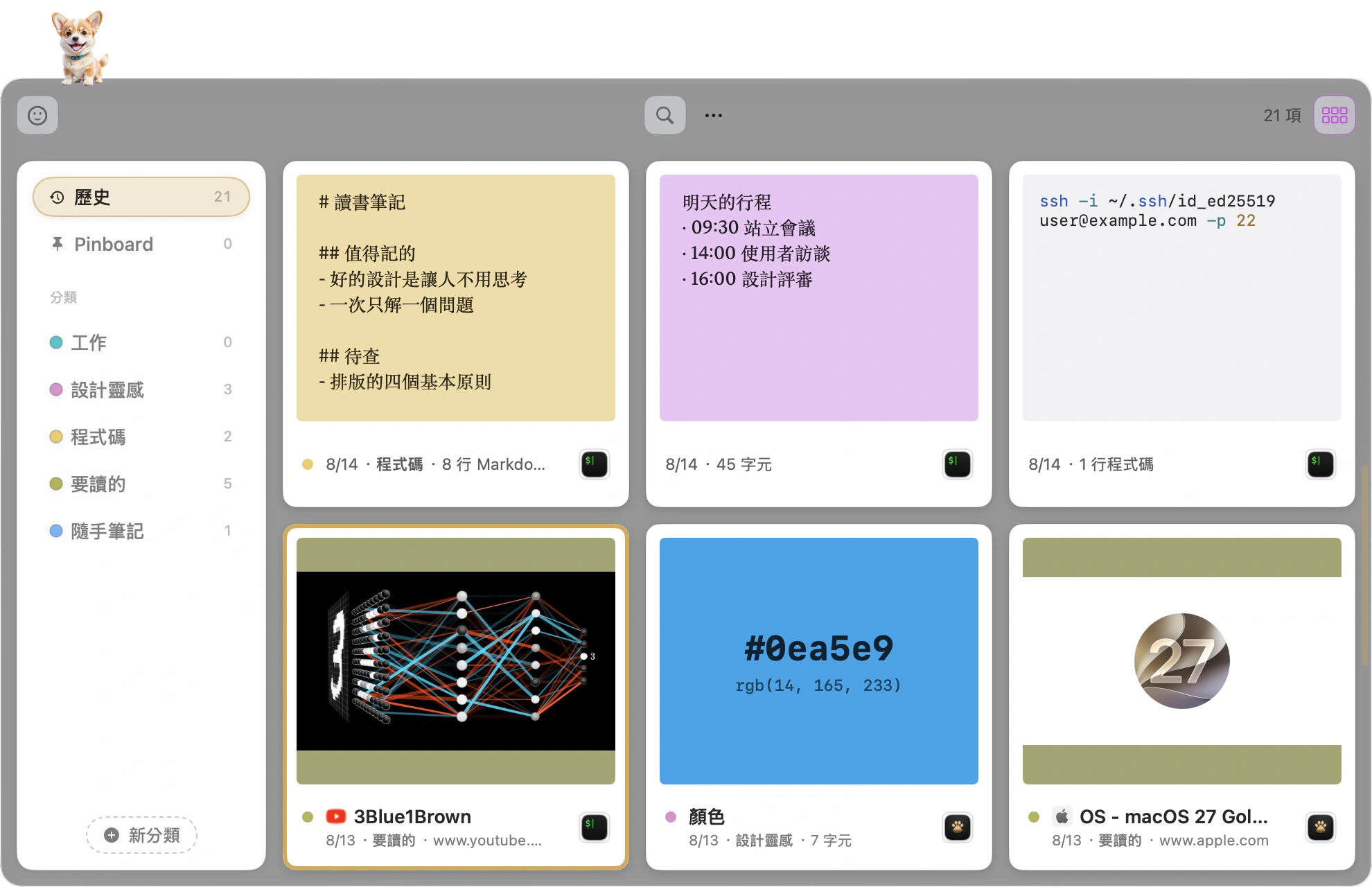Click the 21 項 item count label
Viewport: 1372px width, 887px height.
[1282, 115]
